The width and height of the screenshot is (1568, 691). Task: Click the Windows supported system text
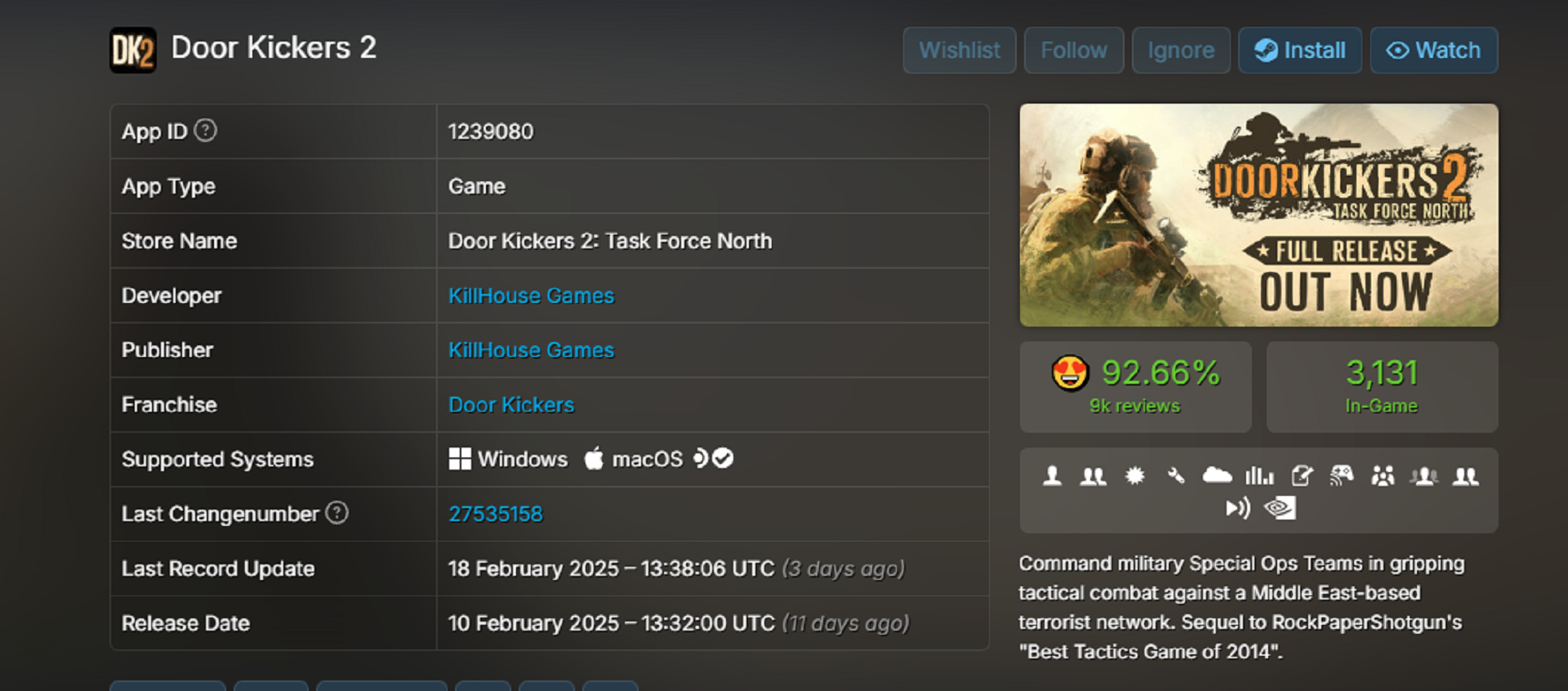(x=523, y=459)
